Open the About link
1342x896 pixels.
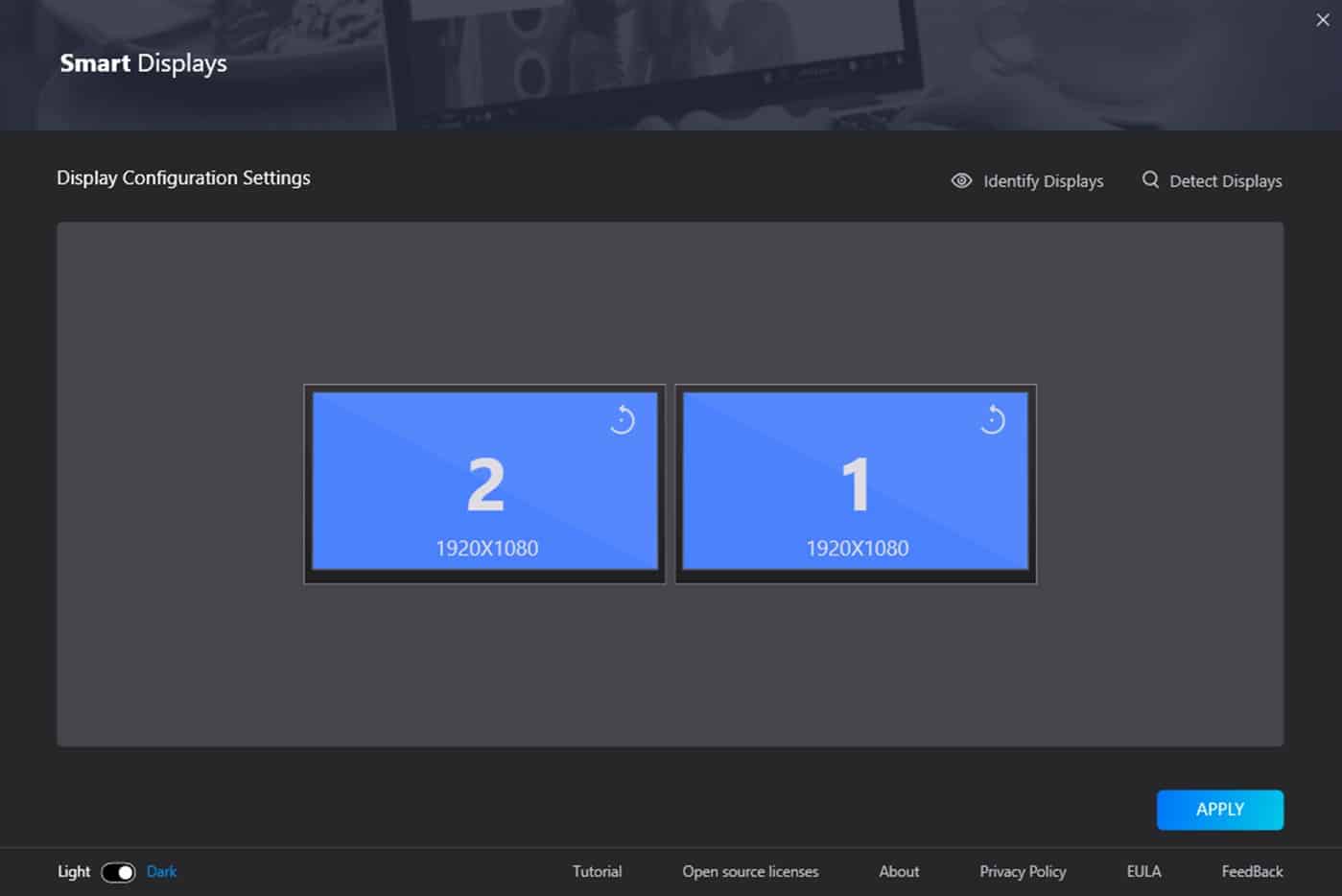(899, 871)
